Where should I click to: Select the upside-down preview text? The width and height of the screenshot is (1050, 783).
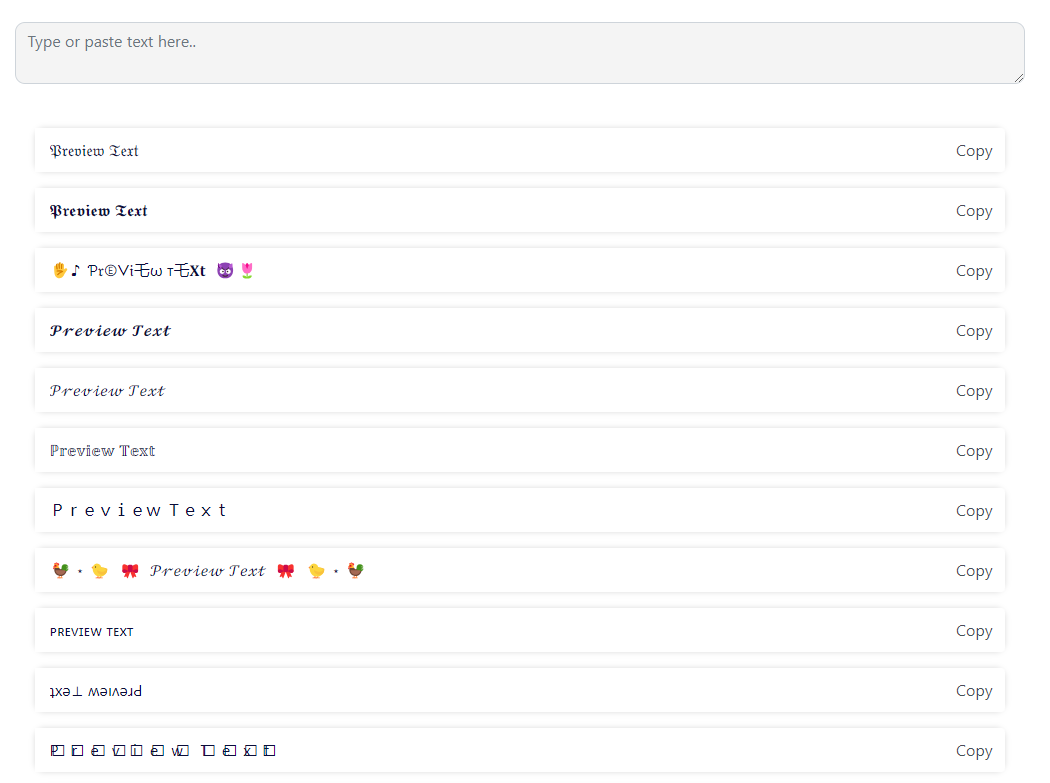coord(95,690)
